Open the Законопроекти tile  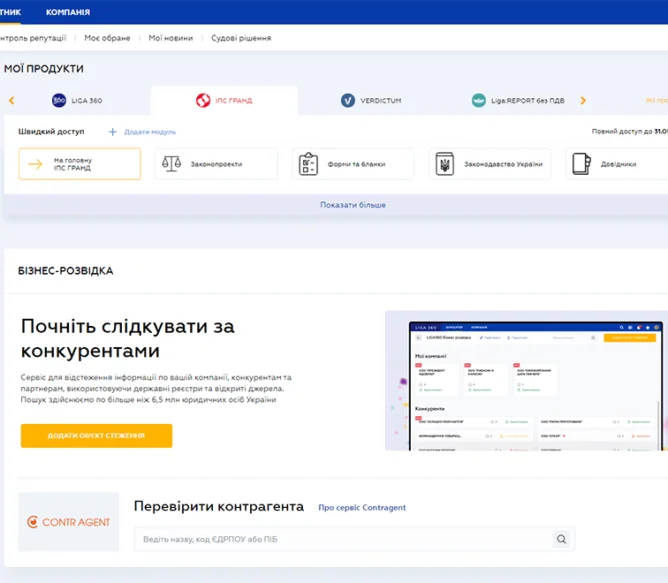tap(216, 164)
